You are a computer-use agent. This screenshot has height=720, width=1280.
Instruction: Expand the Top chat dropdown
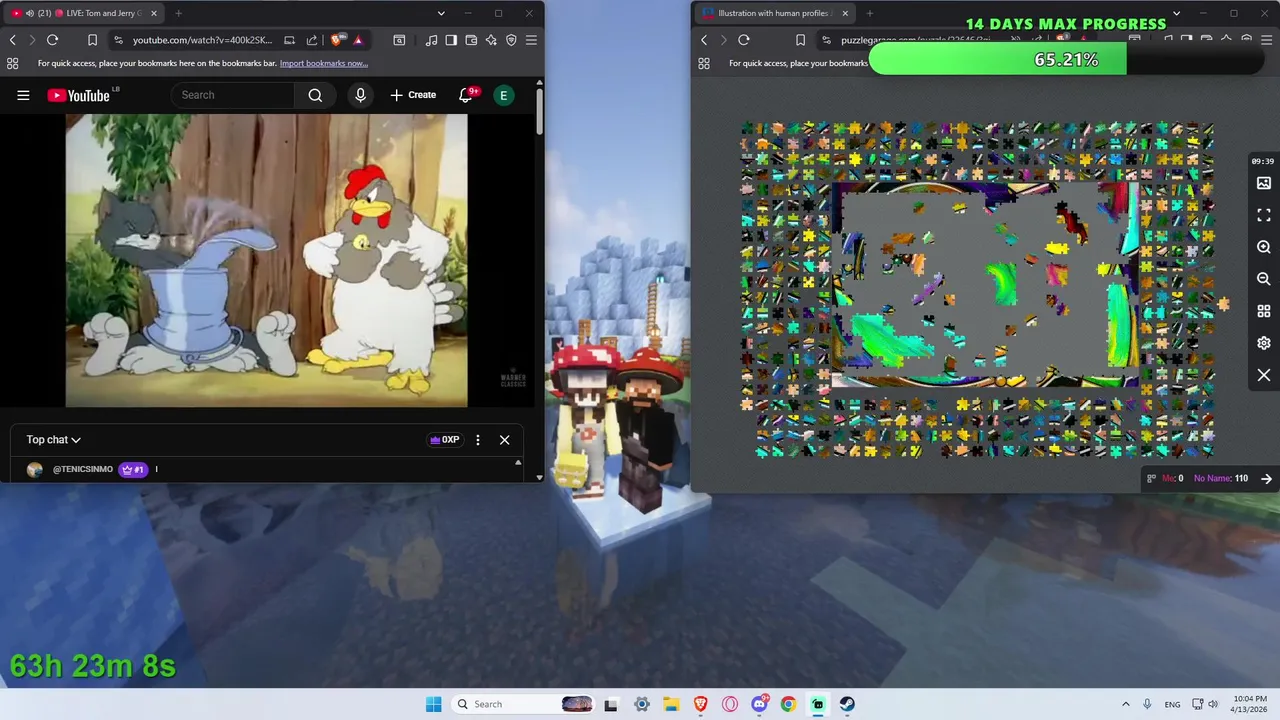(x=54, y=440)
